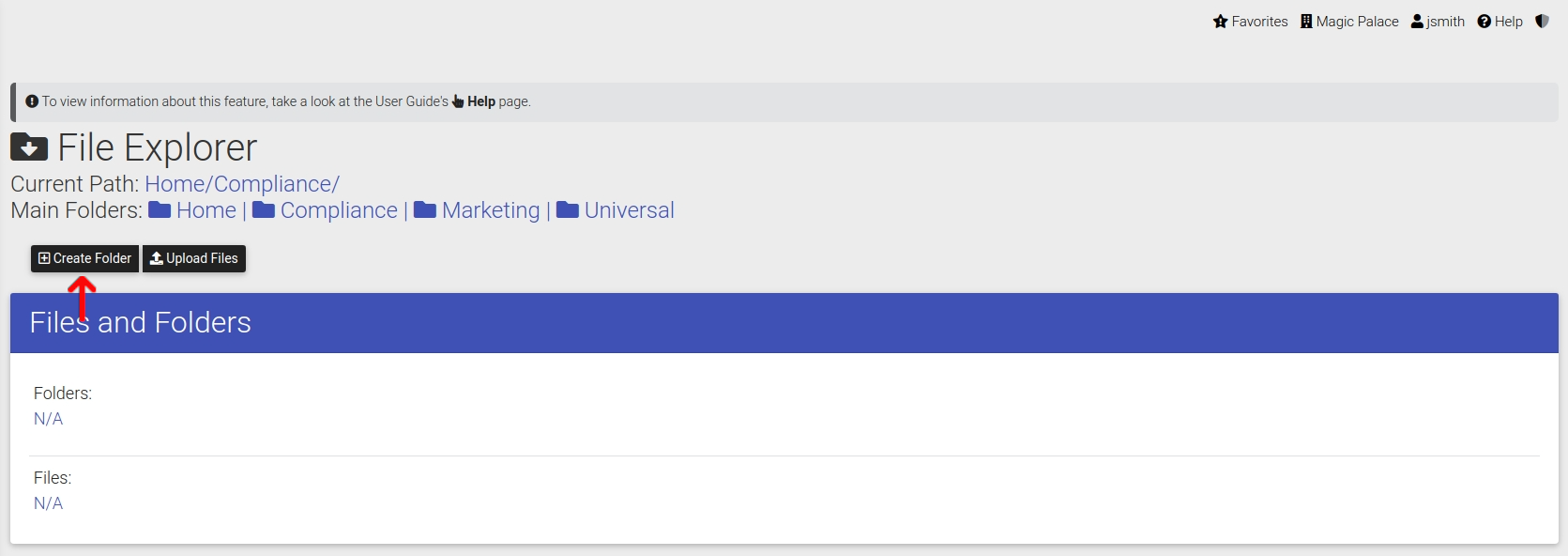Click the Compliance folder icon

pos(264,210)
